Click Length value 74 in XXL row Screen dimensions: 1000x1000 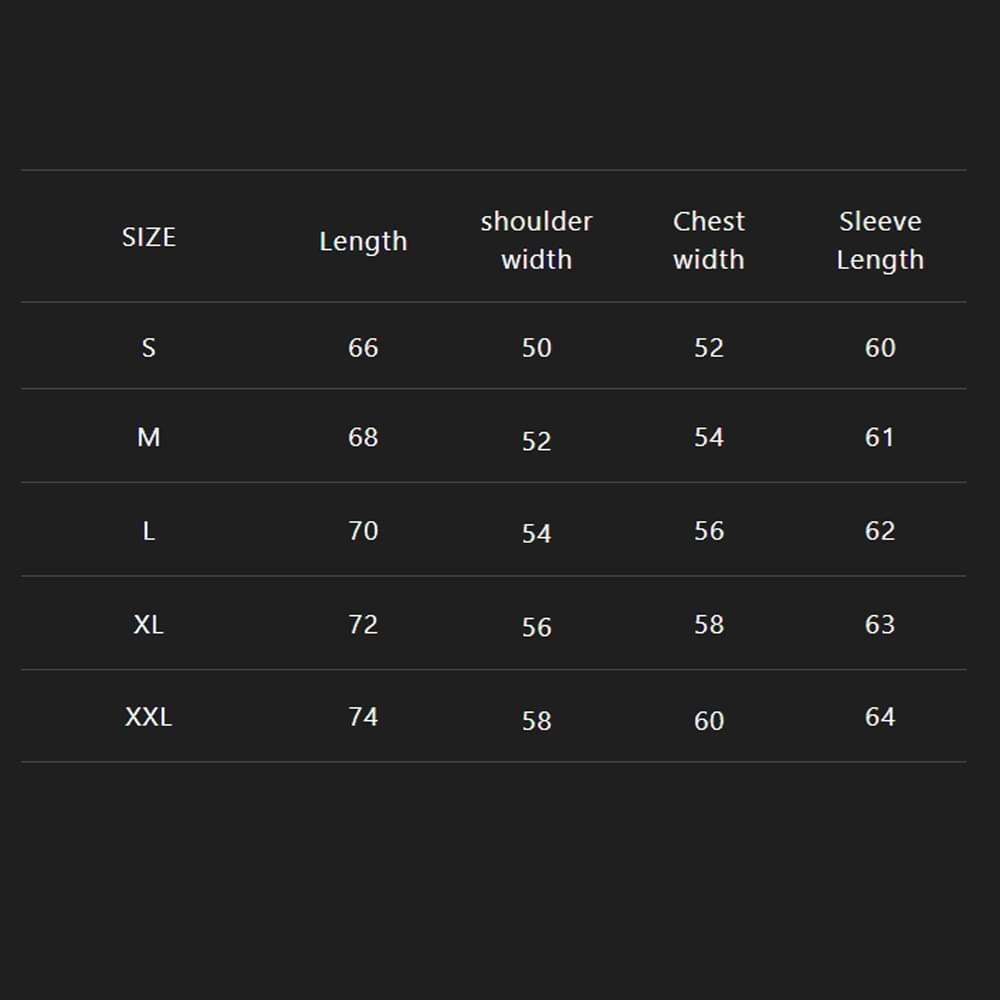(363, 717)
